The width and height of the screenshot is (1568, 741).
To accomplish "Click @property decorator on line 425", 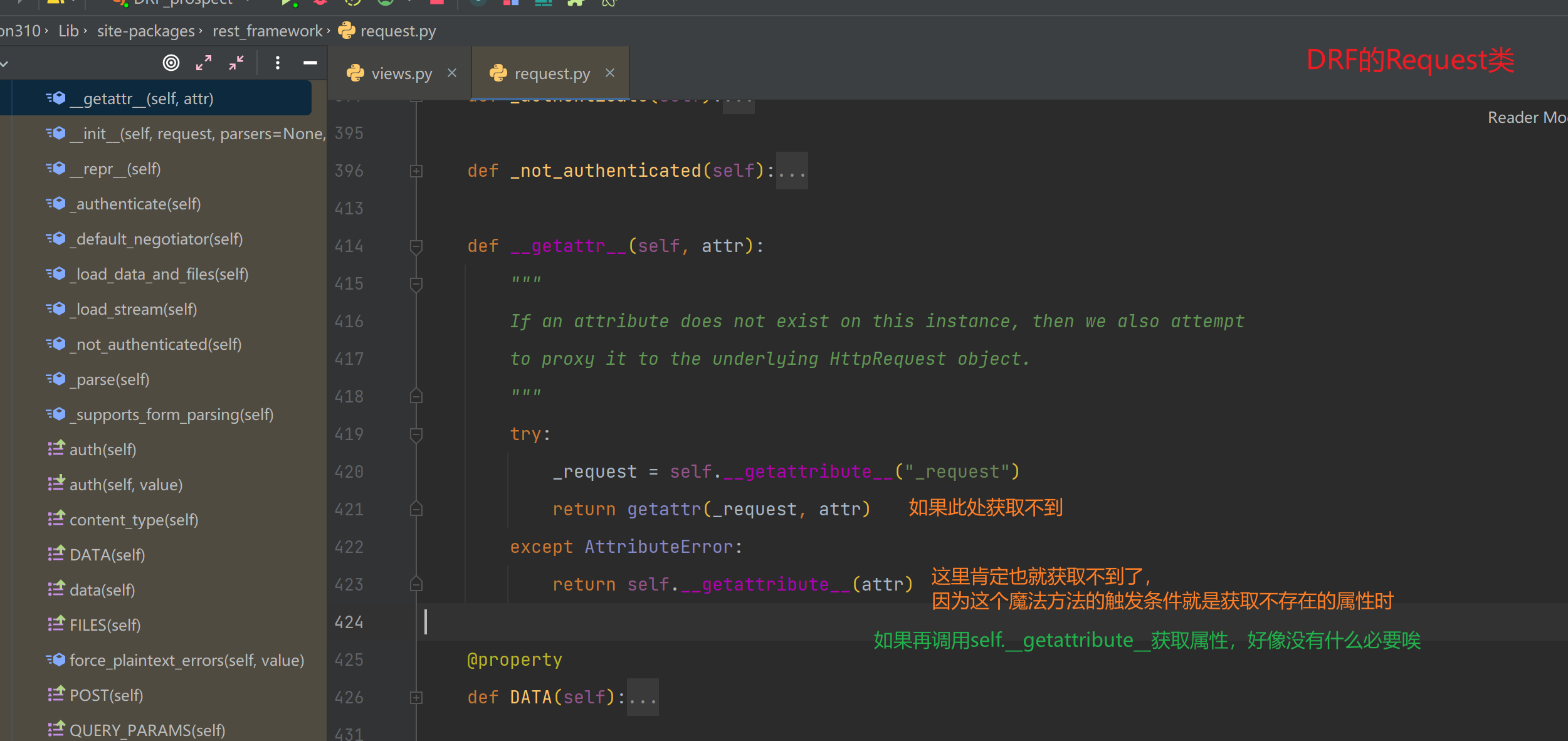I will click(515, 660).
